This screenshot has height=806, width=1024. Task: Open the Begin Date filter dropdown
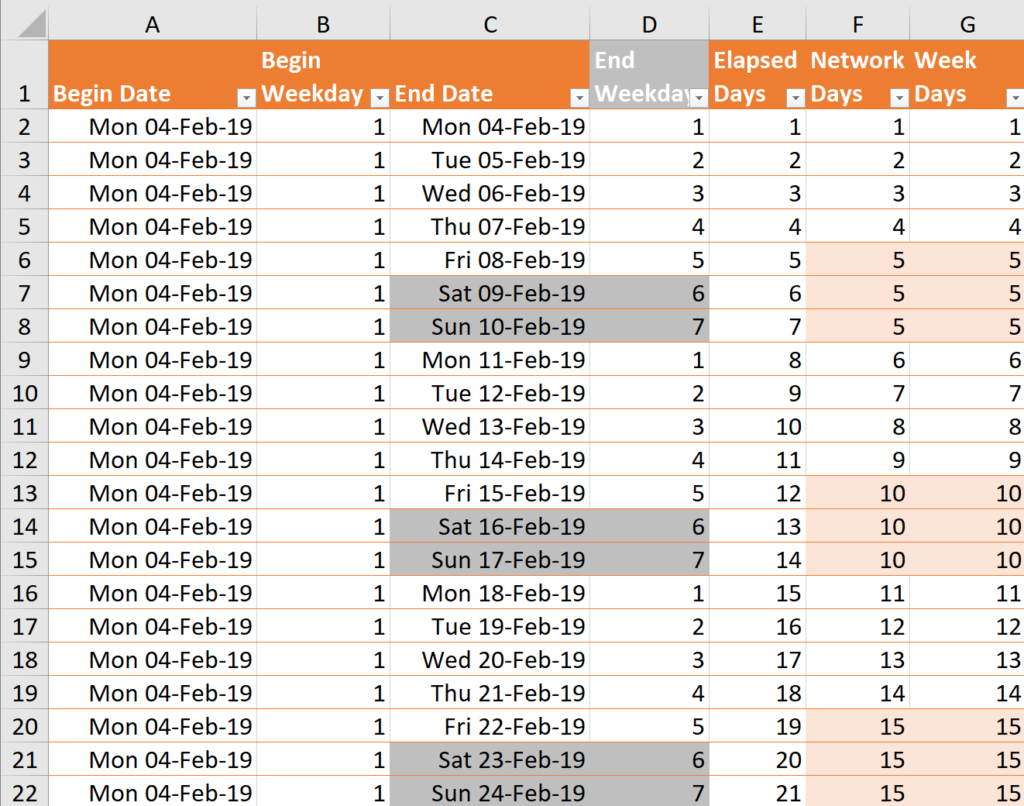click(x=246, y=95)
